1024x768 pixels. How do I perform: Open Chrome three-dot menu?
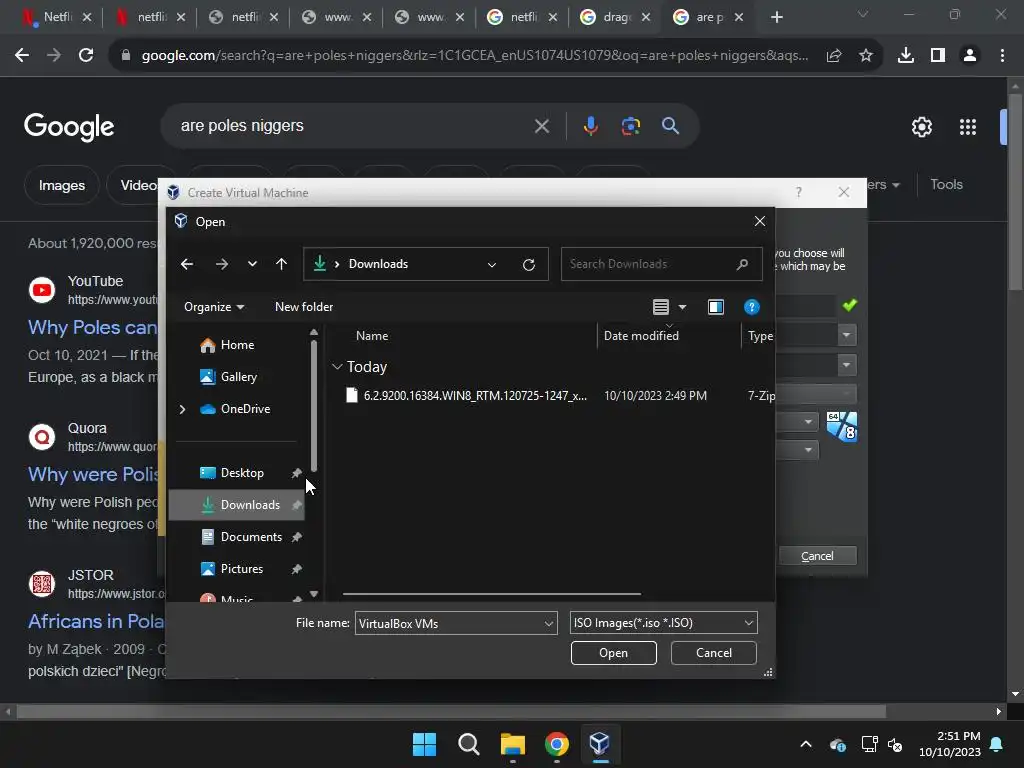pos(1002,56)
